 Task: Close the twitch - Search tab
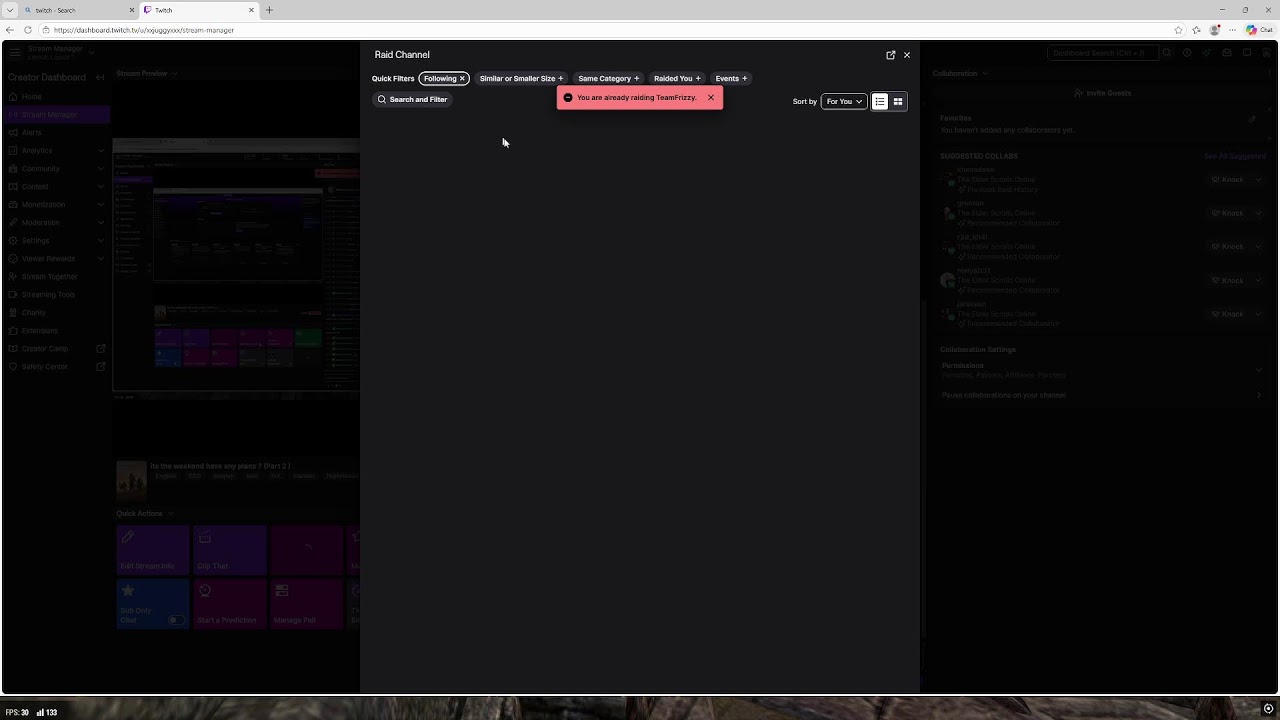point(131,10)
